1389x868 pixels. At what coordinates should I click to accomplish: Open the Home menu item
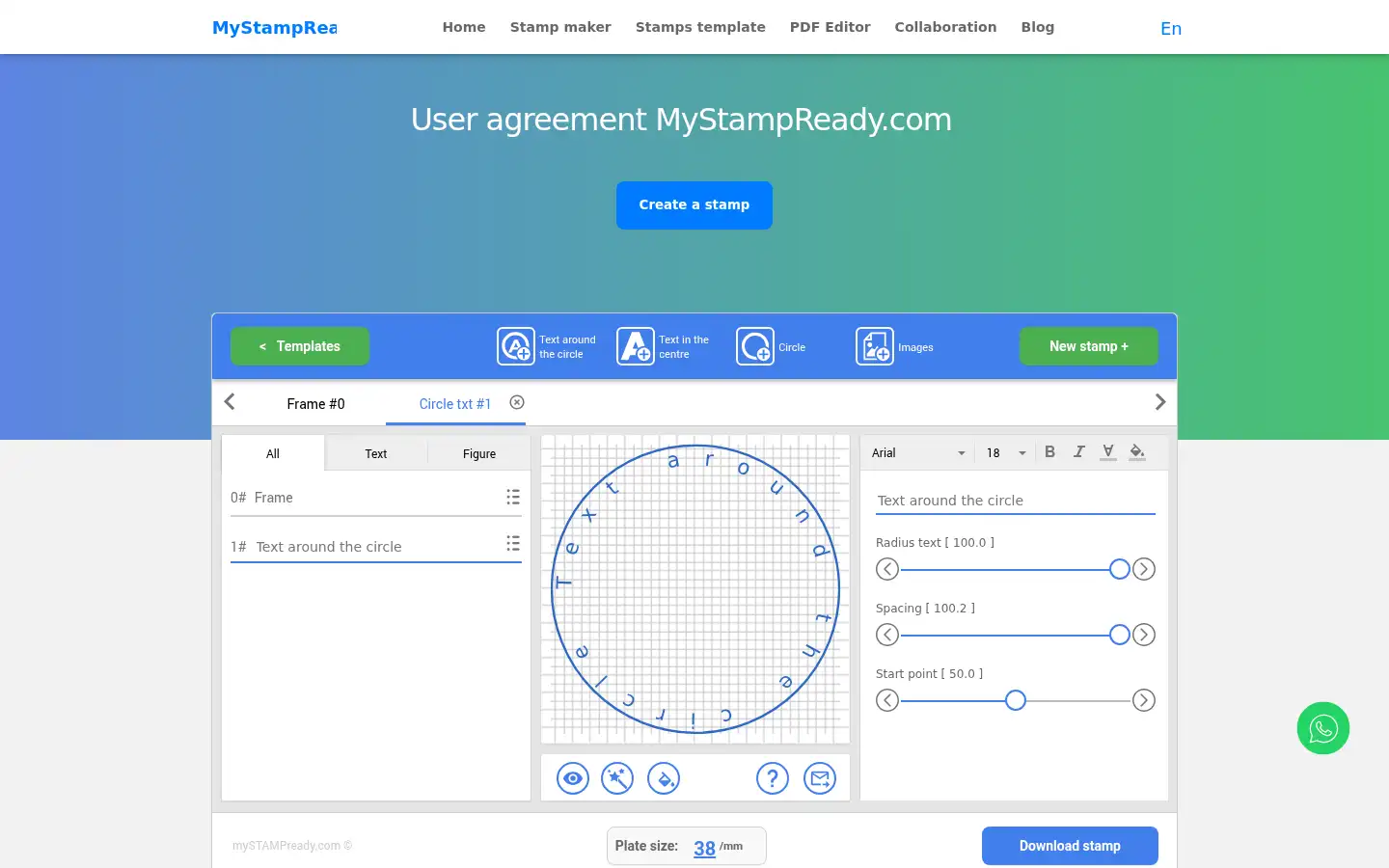(x=464, y=27)
